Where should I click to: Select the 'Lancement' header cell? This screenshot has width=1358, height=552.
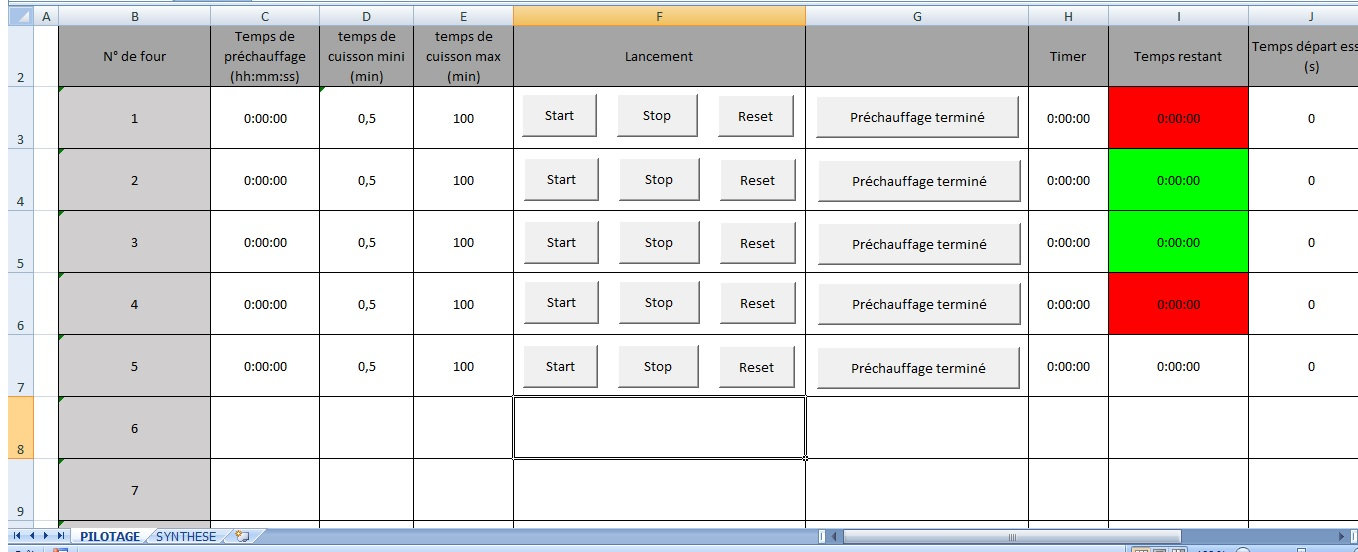[x=659, y=57]
